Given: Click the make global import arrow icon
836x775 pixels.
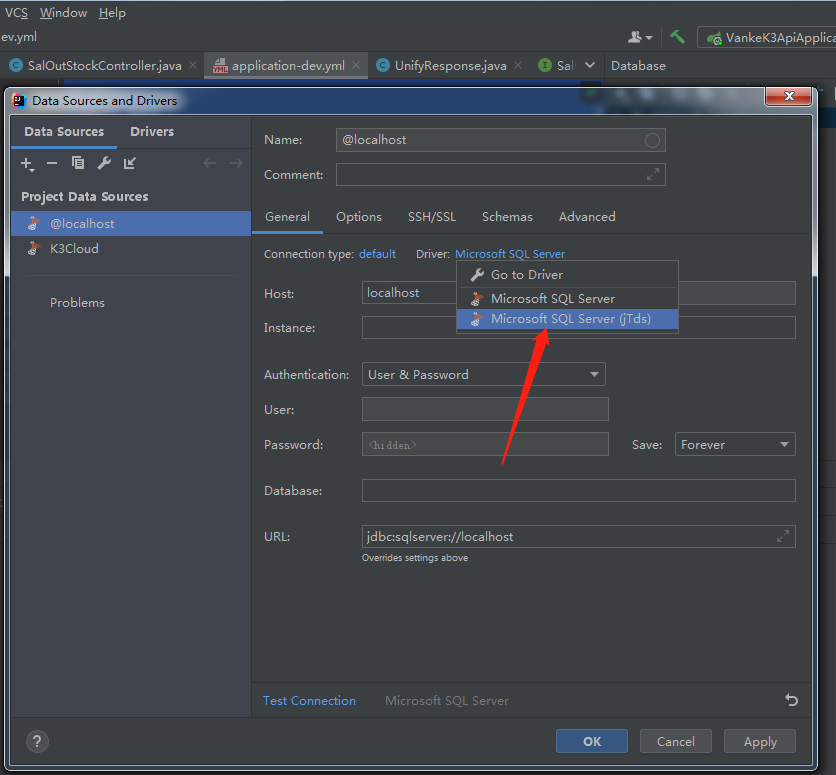Looking at the screenshot, I should (130, 163).
